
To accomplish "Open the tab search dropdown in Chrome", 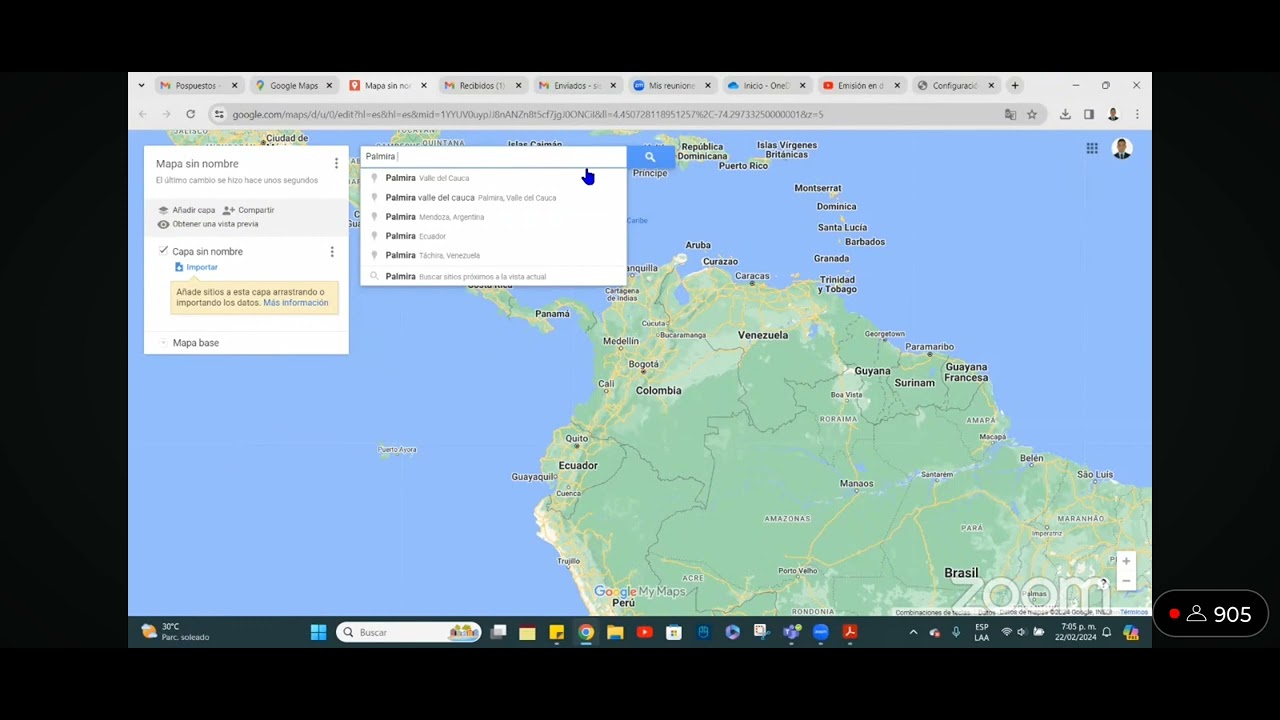I will (141, 86).
